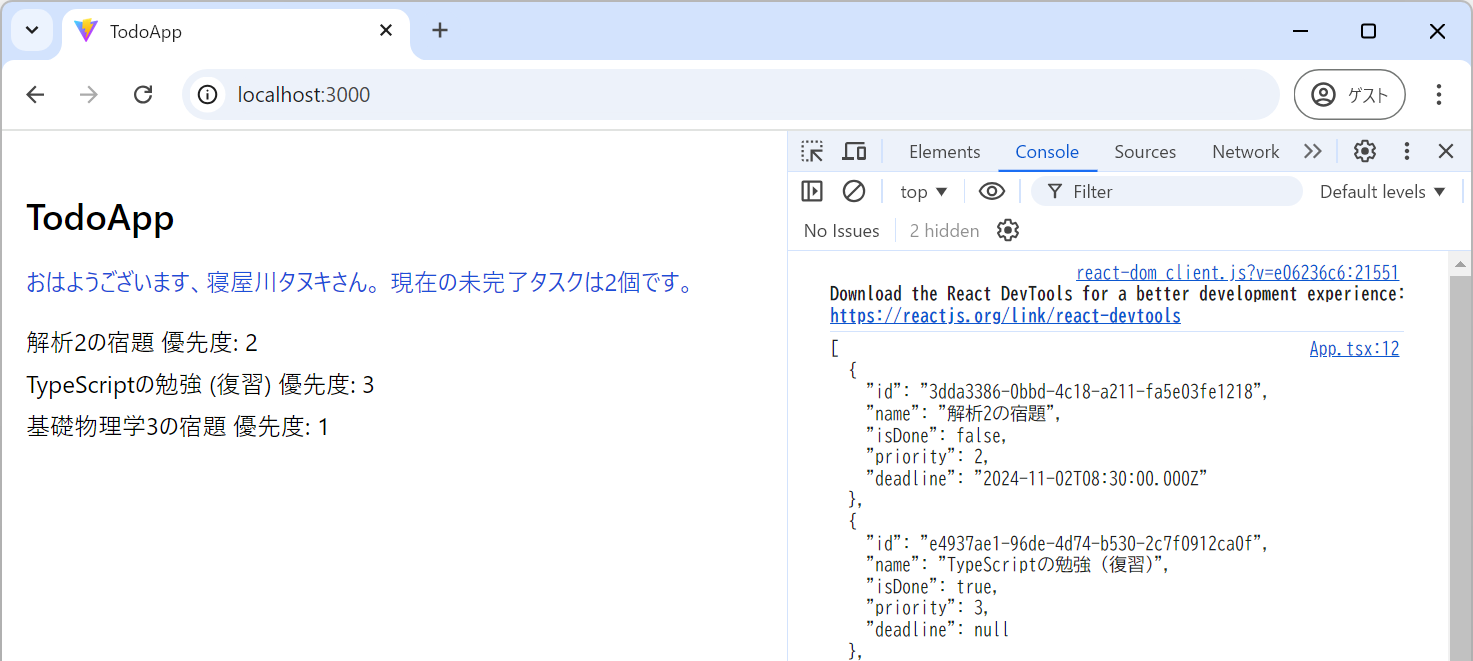Go back to previous page
The width and height of the screenshot is (1473, 661).
[x=35, y=95]
